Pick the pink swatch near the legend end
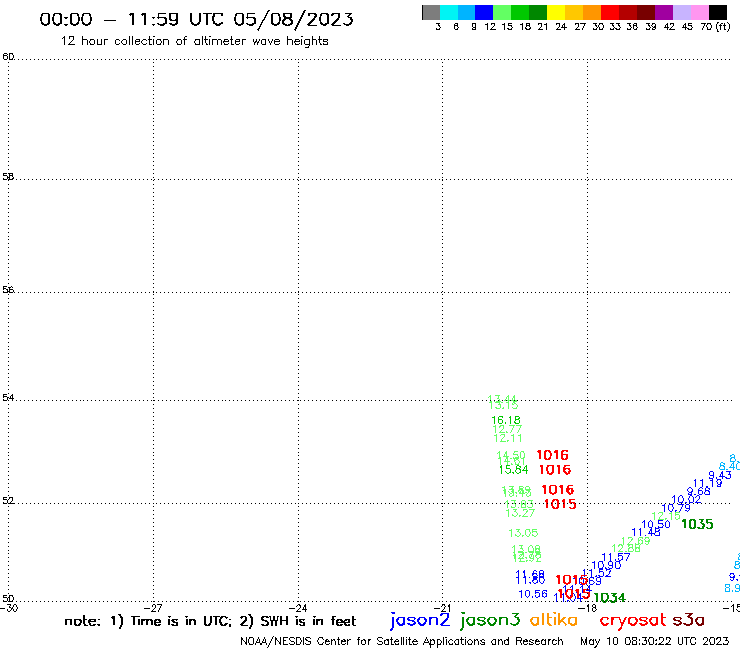The height and width of the screenshot is (650, 740). click(699, 12)
